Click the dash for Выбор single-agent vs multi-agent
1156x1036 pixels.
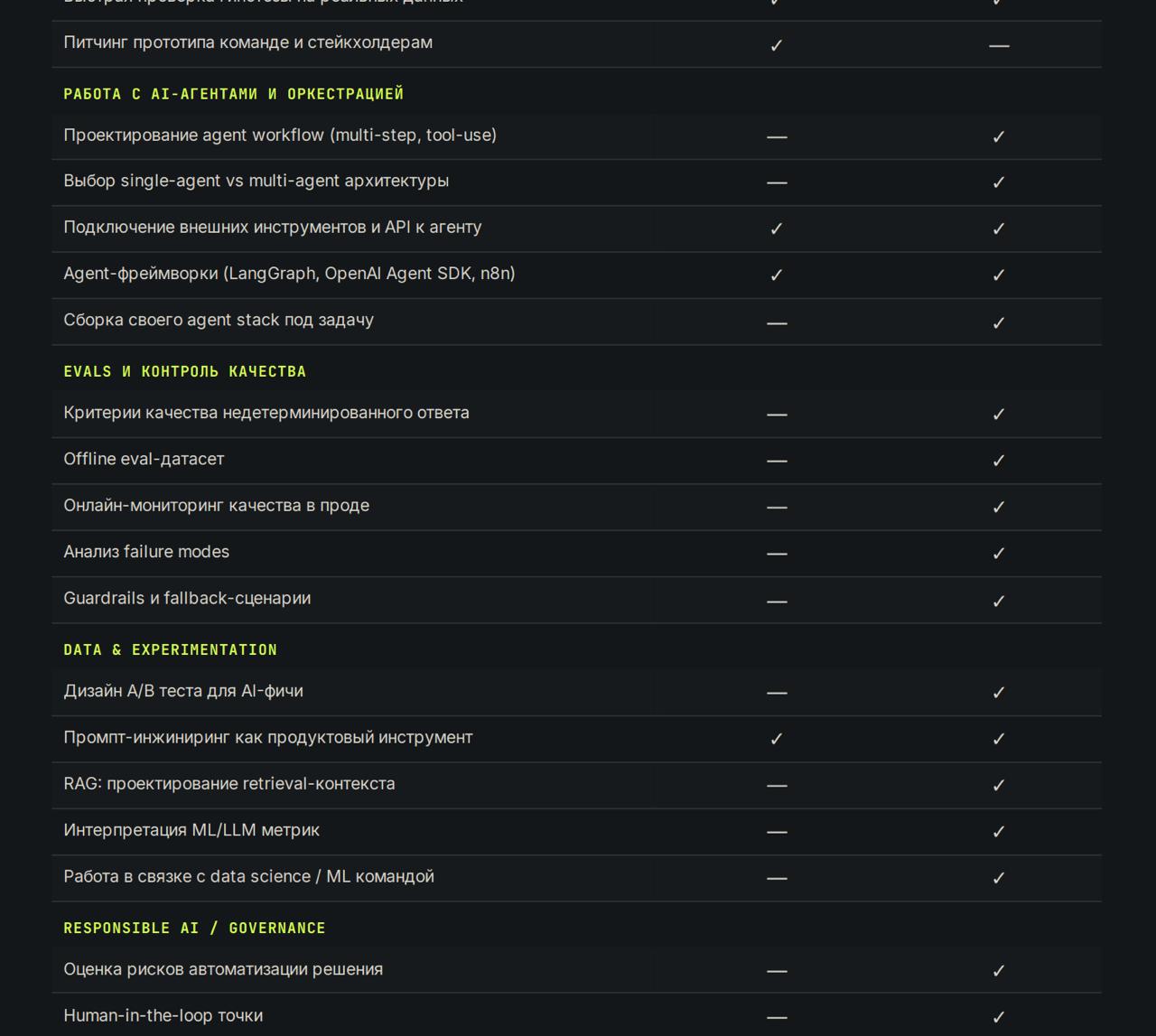(x=777, y=182)
